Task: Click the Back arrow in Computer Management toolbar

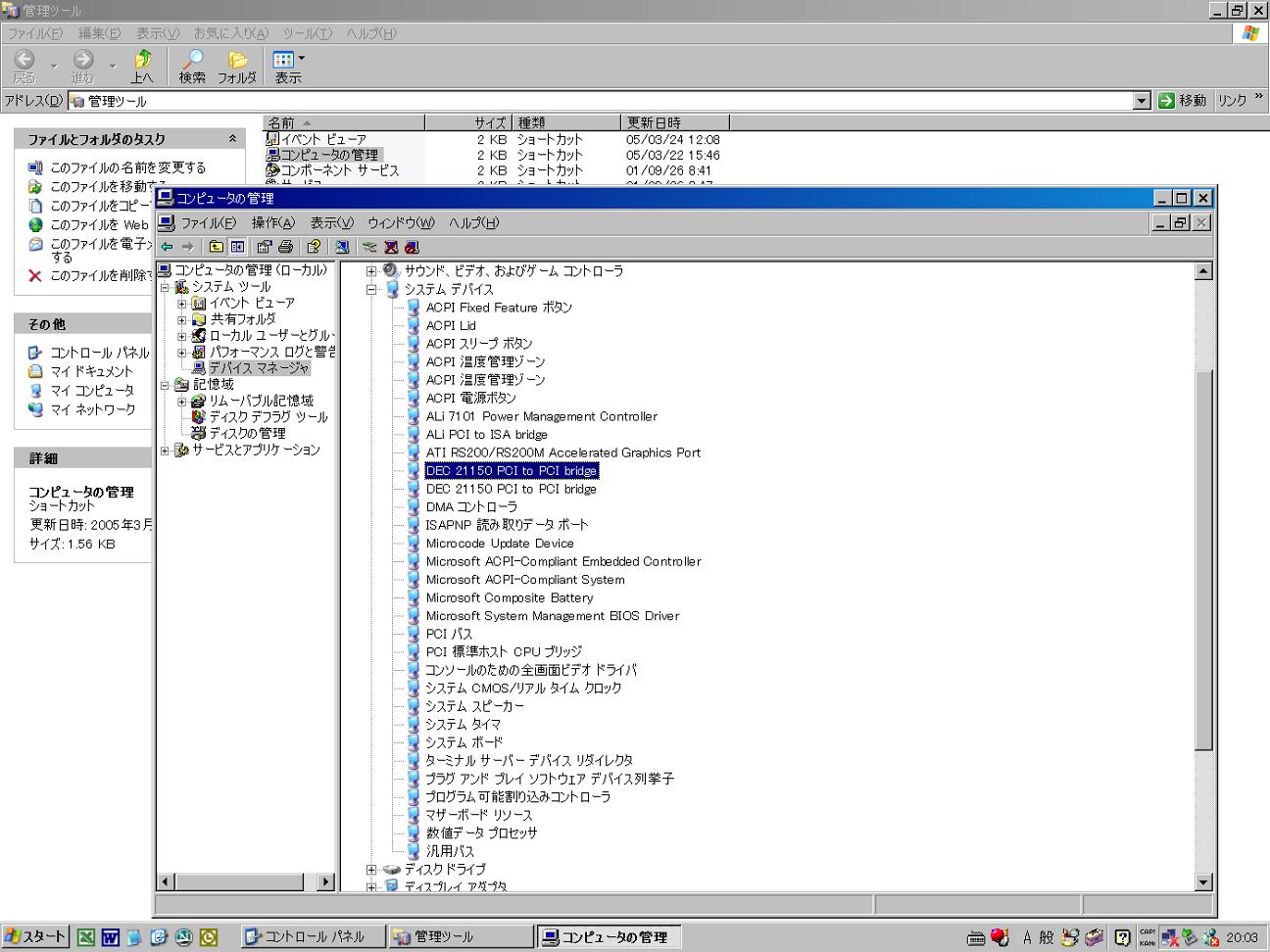Action: point(168,247)
